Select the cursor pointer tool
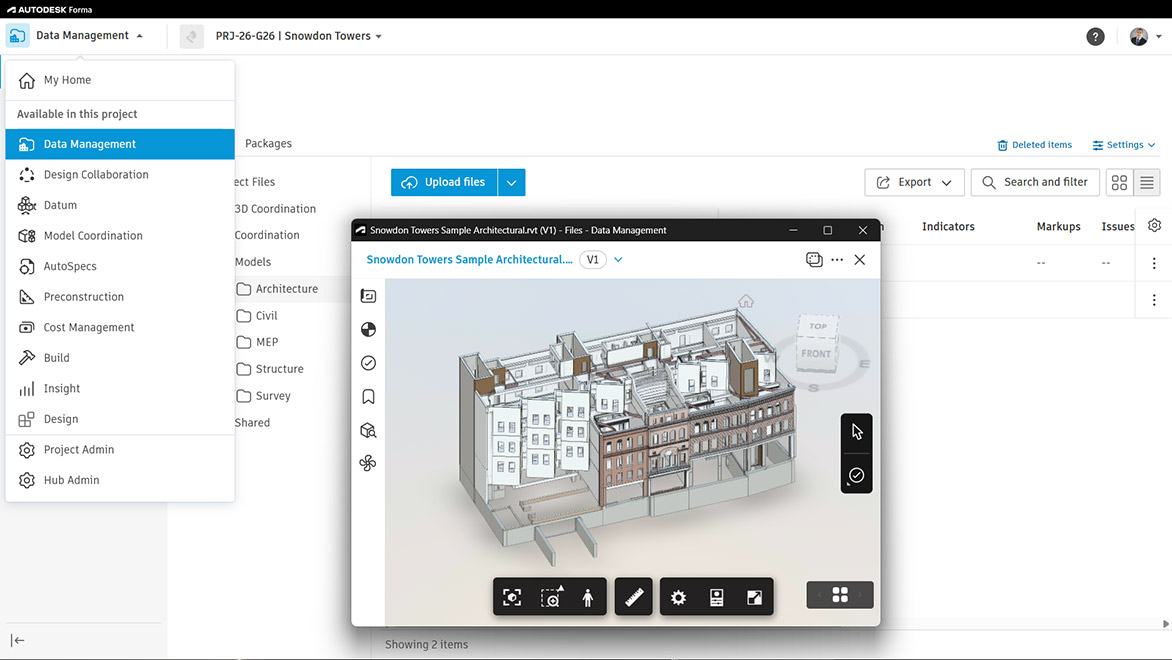 (857, 432)
